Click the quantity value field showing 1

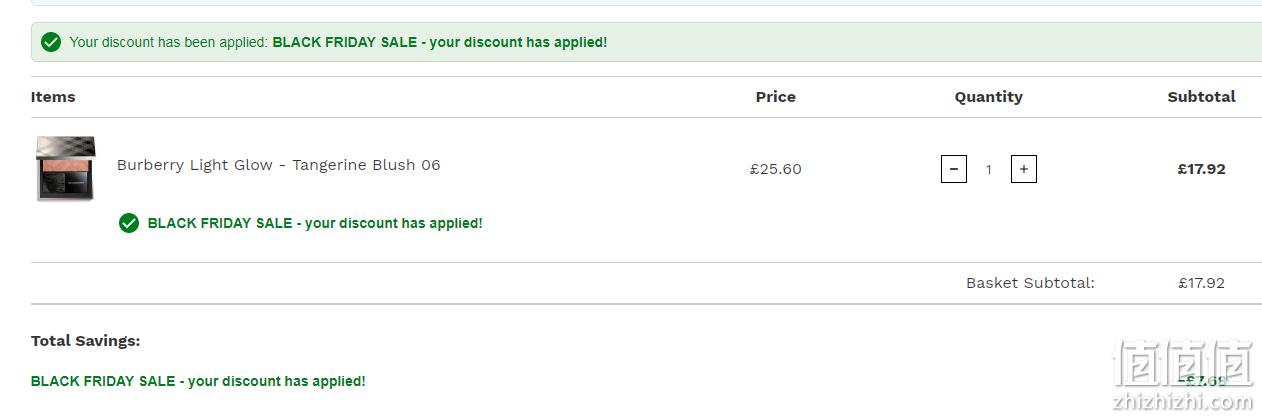[x=989, y=169]
